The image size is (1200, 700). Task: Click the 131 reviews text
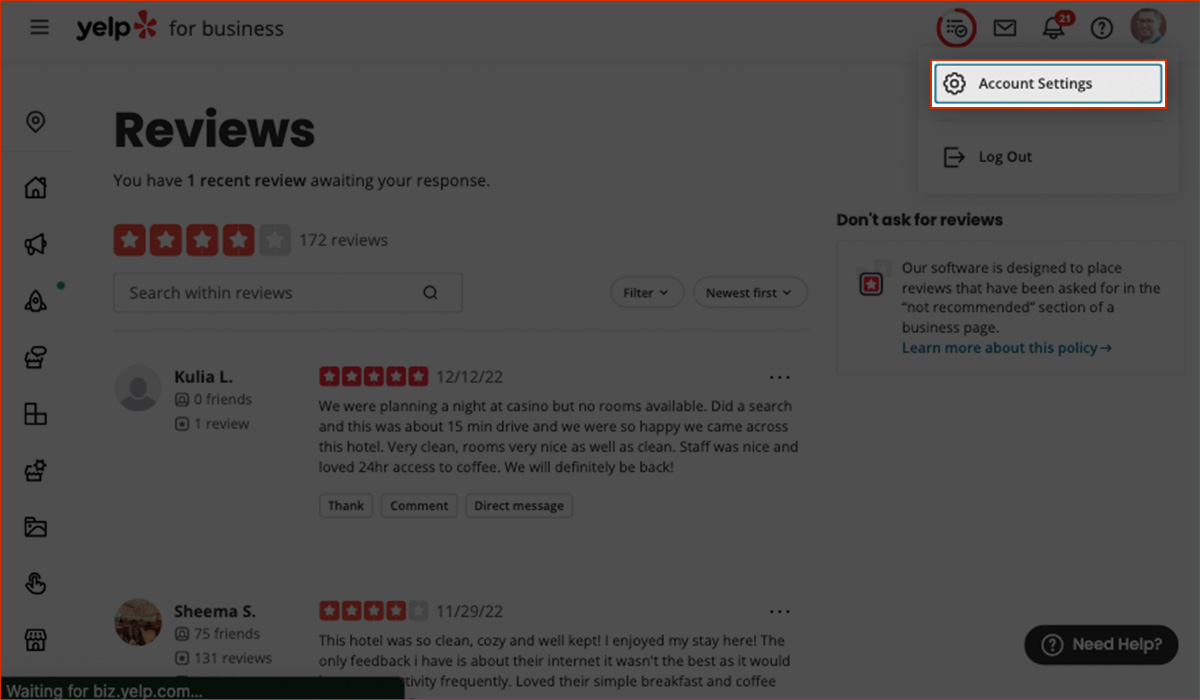[x=233, y=658]
